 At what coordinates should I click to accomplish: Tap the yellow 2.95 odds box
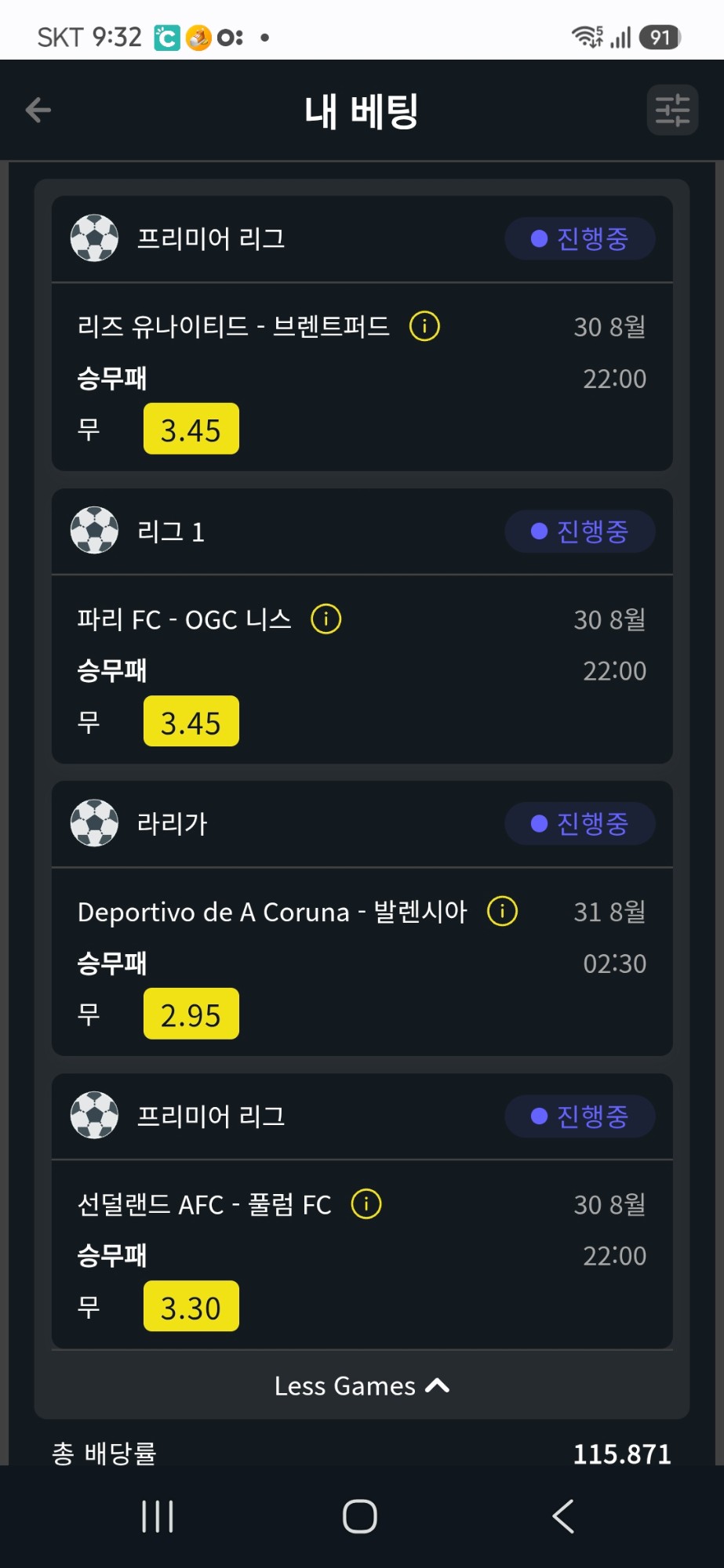[191, 1014]
